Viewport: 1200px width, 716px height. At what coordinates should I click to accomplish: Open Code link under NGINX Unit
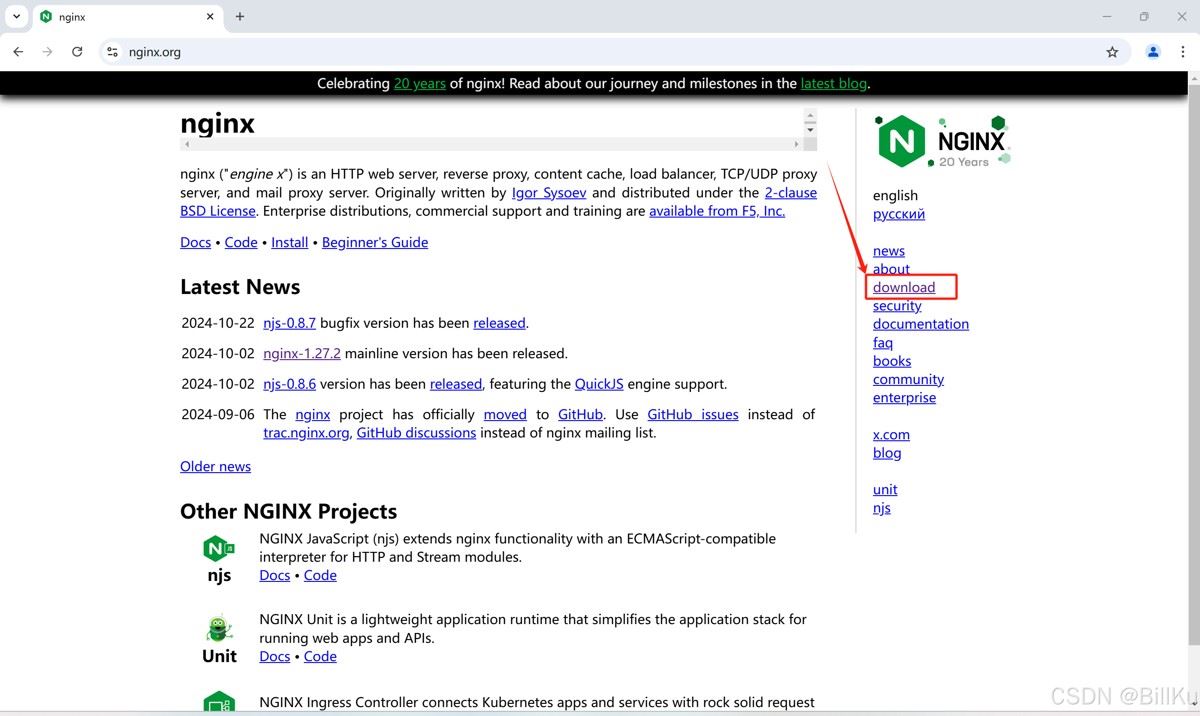[x=320, y=656]
